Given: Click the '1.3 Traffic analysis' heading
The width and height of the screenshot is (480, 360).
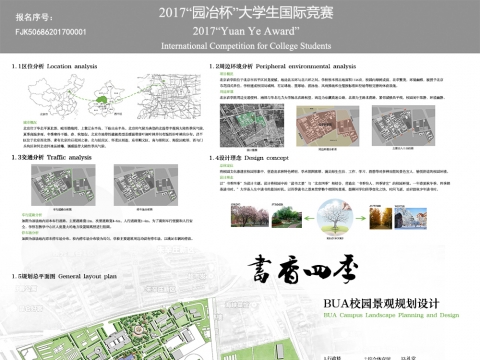Looking at the screenshot, I should (x=52, y=157).
